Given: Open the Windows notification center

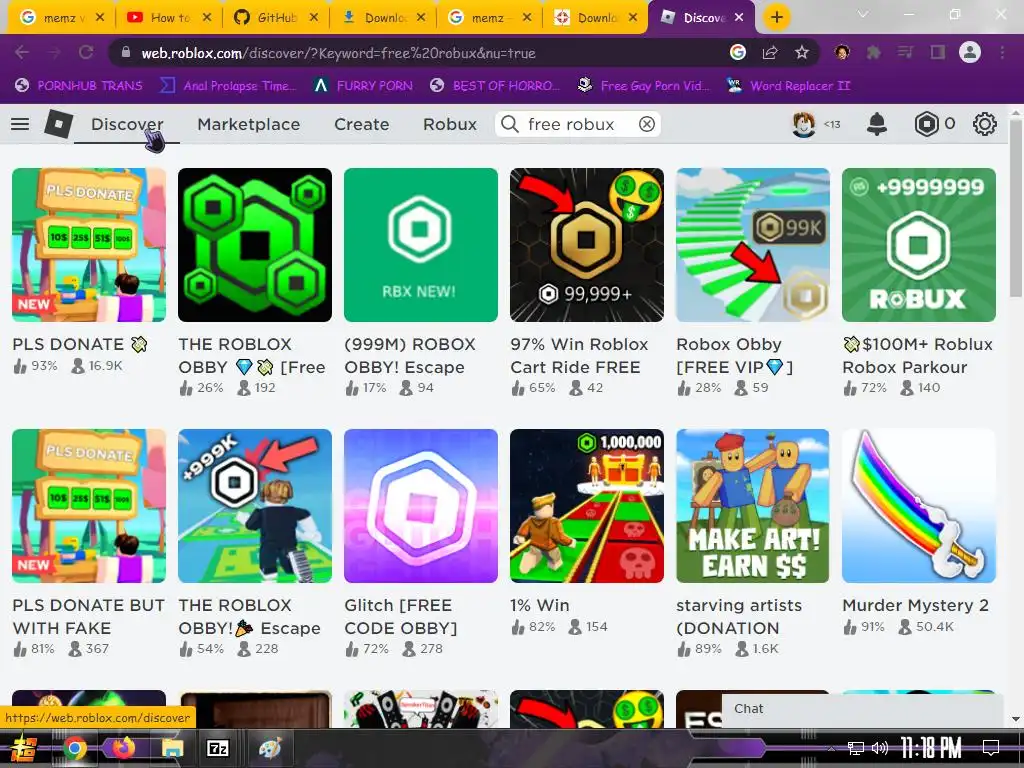Looking at the screenshot, I should (x=990, y=748).
